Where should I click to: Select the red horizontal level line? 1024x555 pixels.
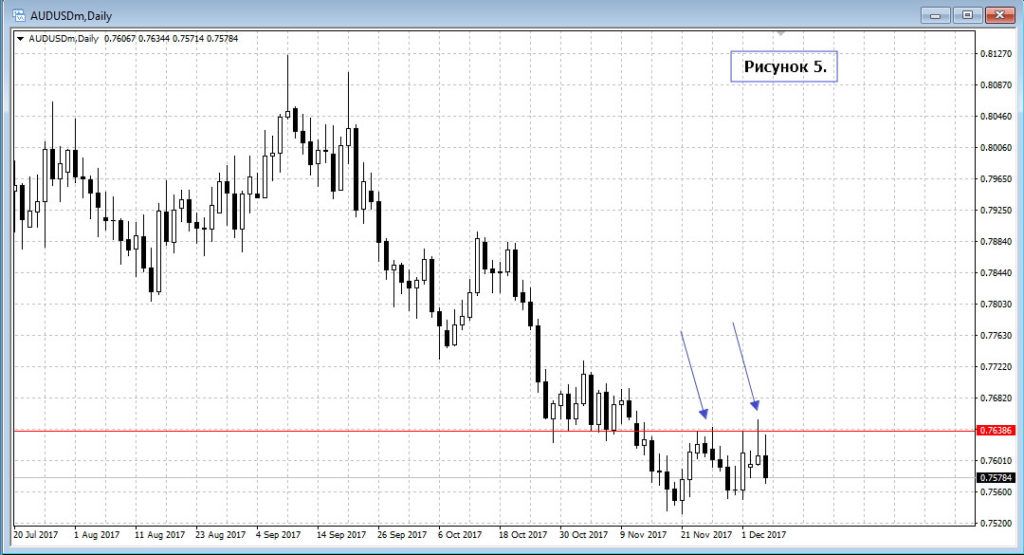point(300,430)
